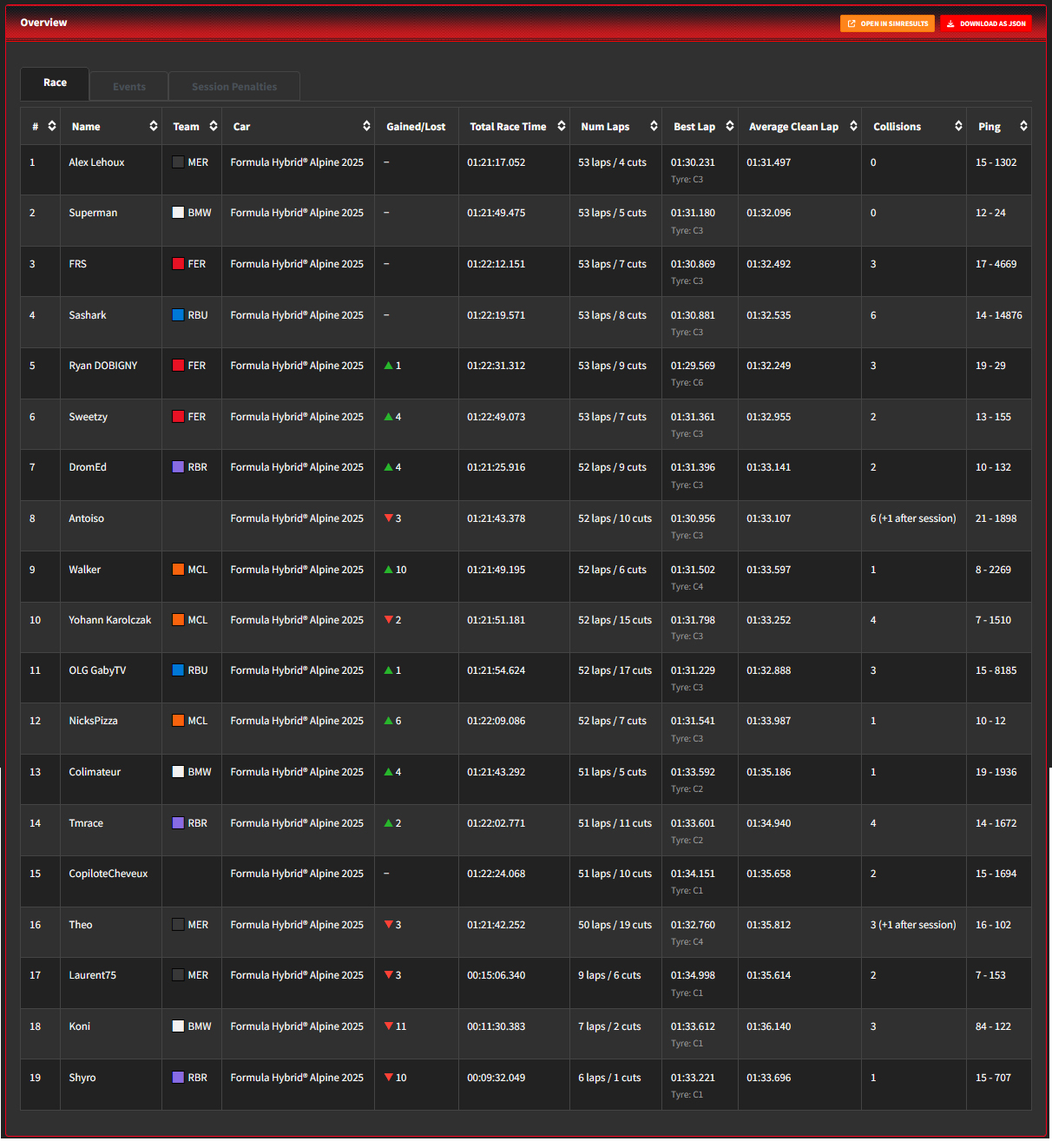Click the blue RBU swatch for Sashark
Screen dimensions: 1052x1148
pyautogui.click(x=178, y=315)
